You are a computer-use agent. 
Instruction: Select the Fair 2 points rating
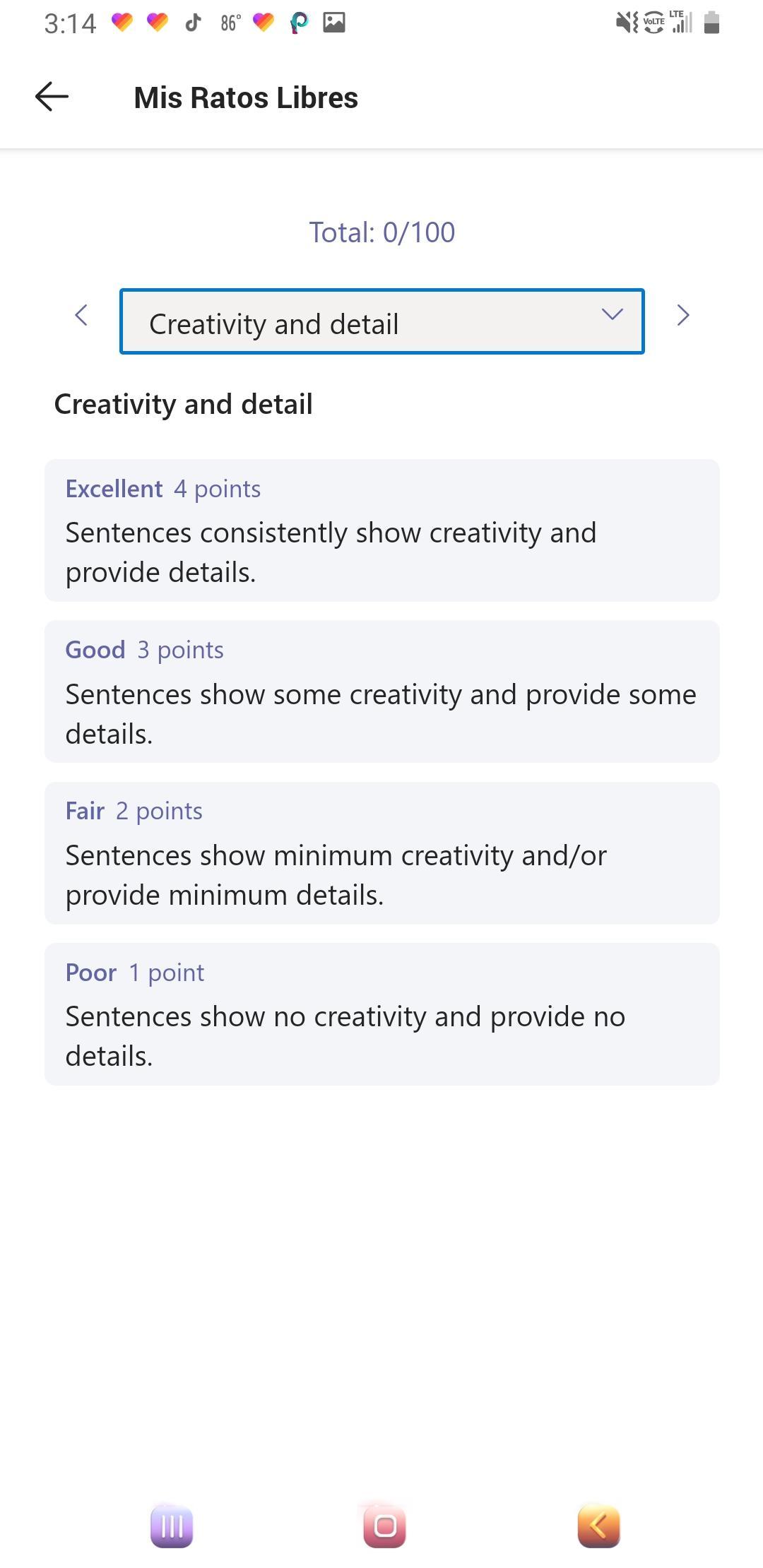click(382, 853)
